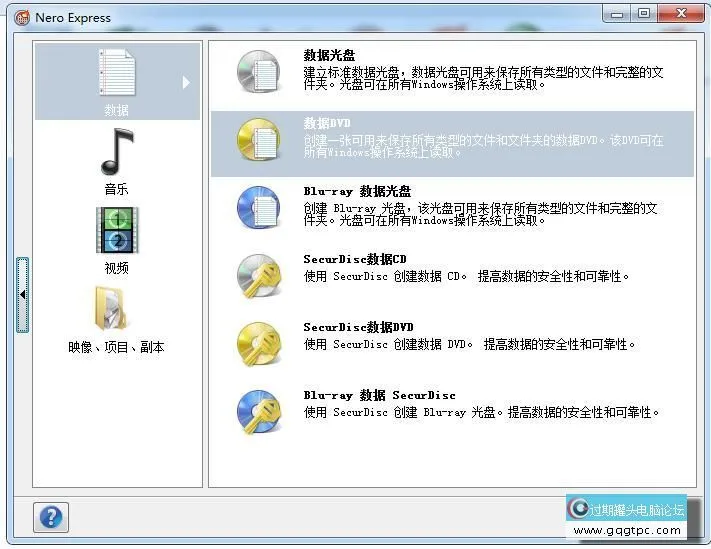Click description starting 建立标准数据光盘
This screenshot has height=549, width=711.
(x=483, y=78)
